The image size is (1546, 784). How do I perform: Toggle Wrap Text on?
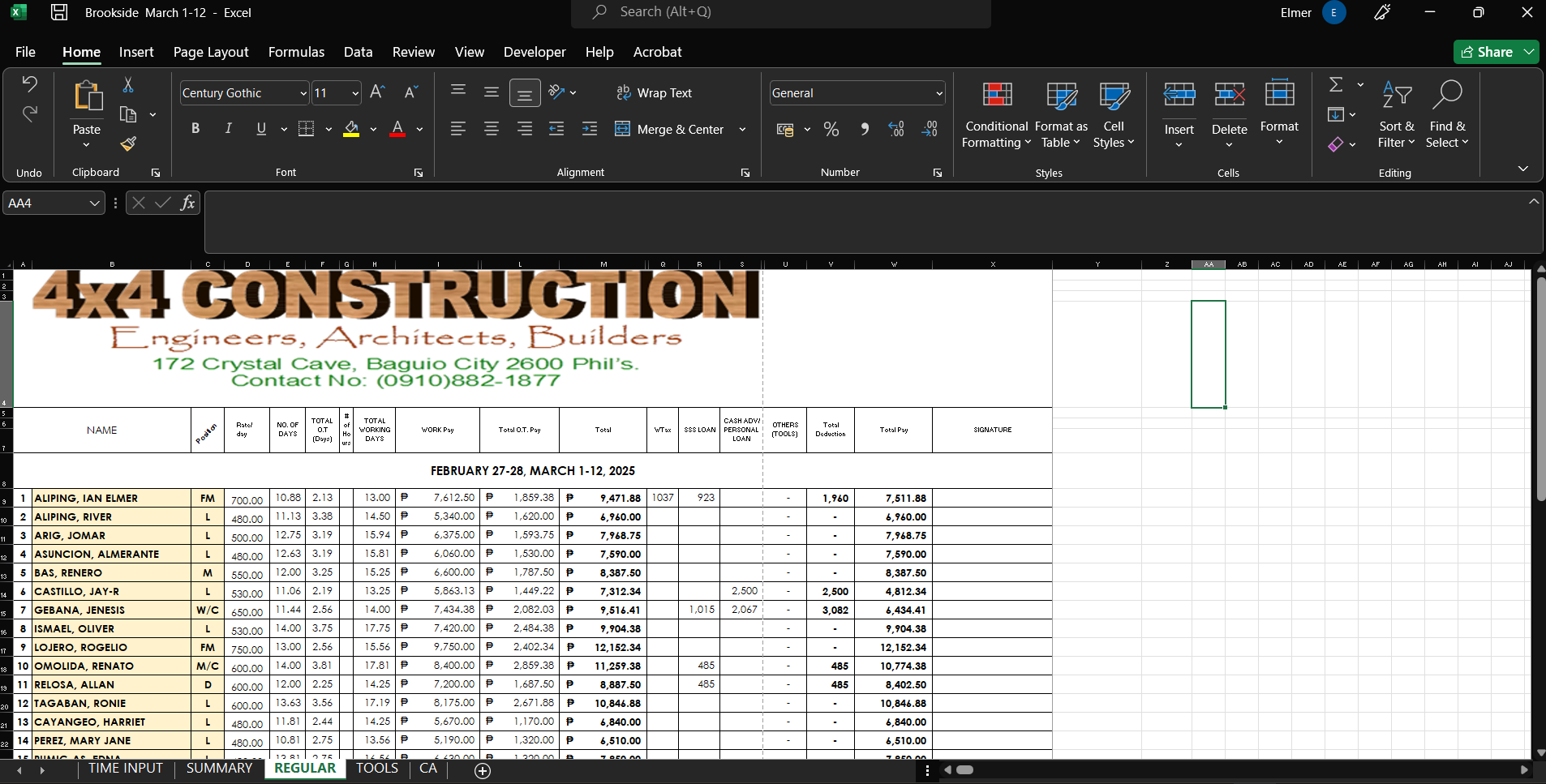pos(655,93)
